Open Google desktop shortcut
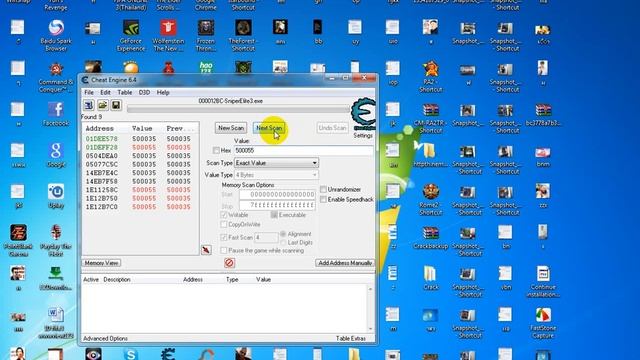 tap(56, 155)
